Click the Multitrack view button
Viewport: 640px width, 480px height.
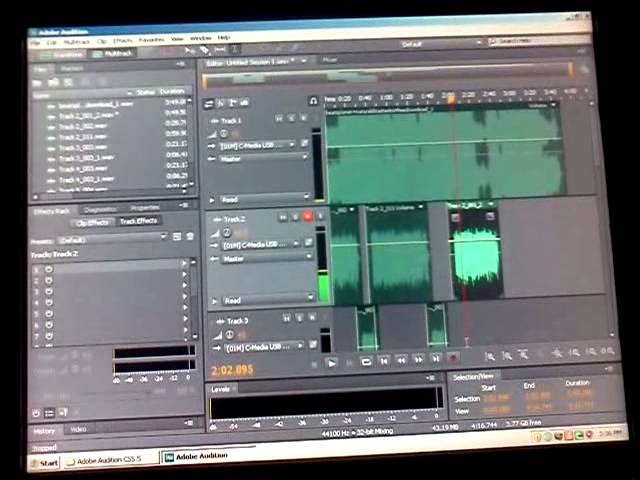tap(113, 53)
